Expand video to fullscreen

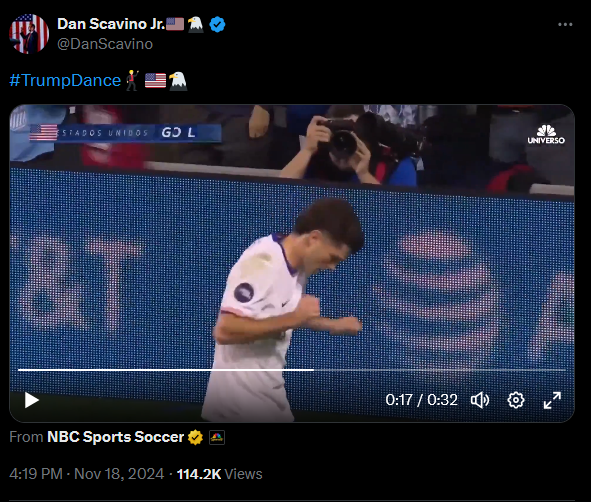(x=552, y=400)
